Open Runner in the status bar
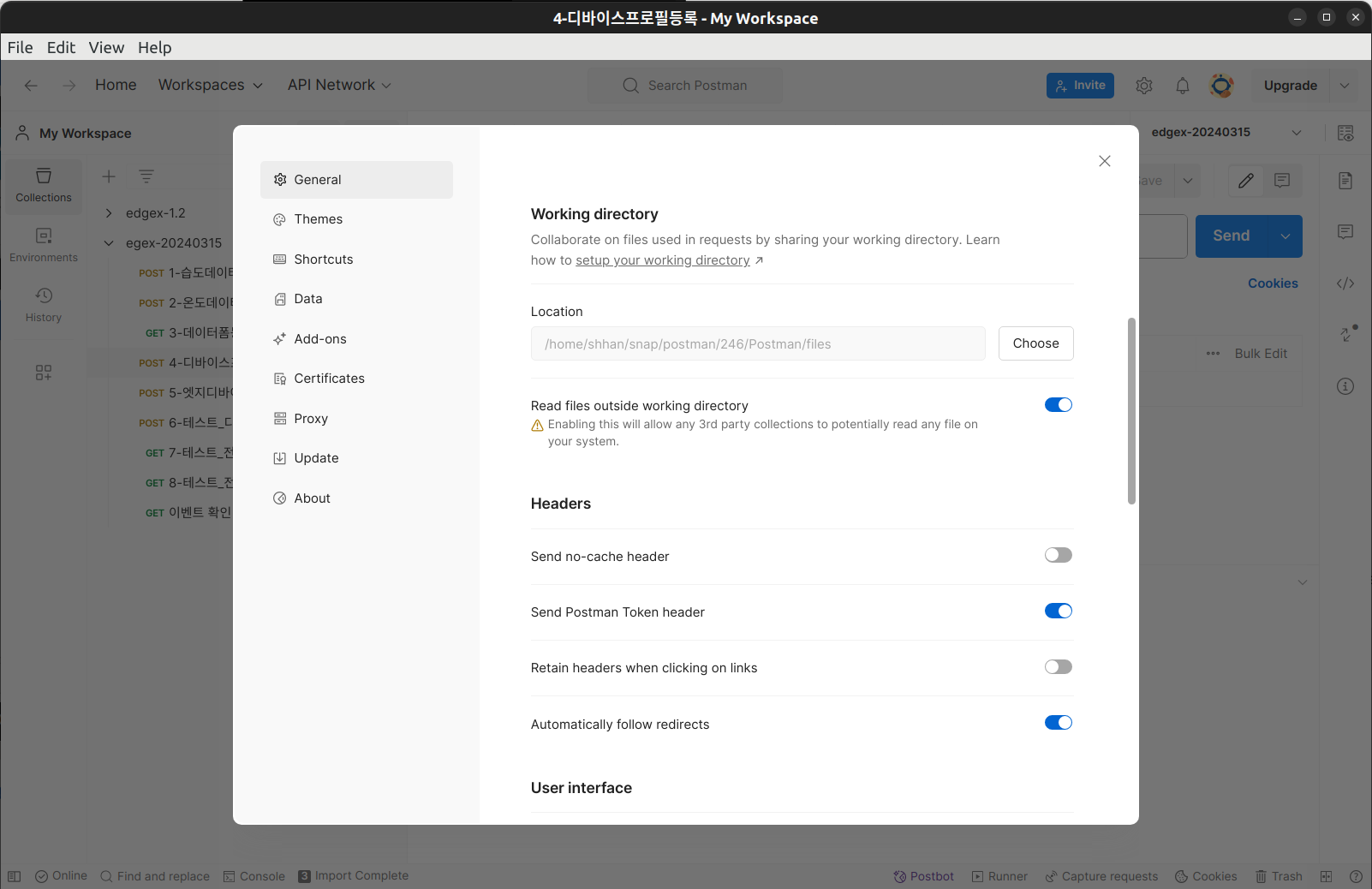The height and width of the screenshot is (889, 1372). coord(999,876)
